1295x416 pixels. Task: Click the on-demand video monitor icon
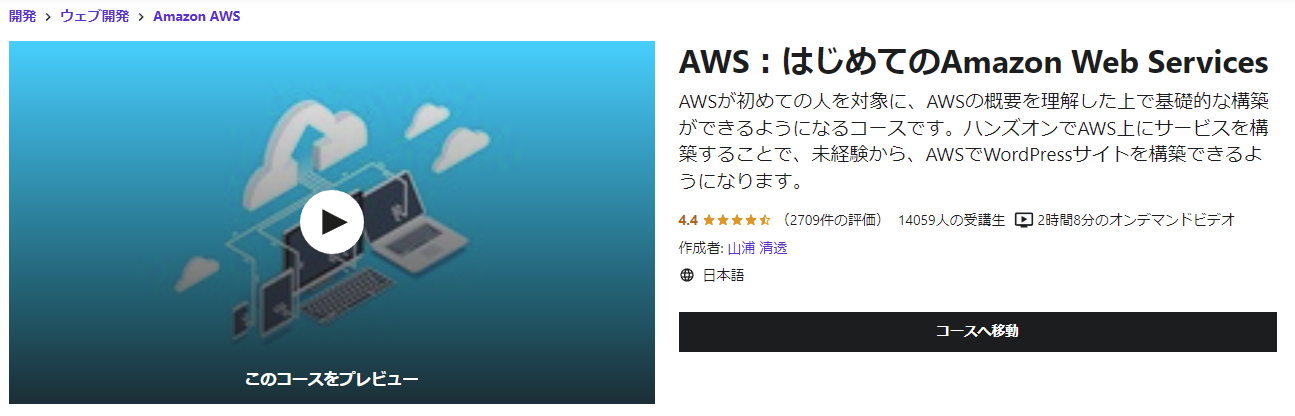1023,220
